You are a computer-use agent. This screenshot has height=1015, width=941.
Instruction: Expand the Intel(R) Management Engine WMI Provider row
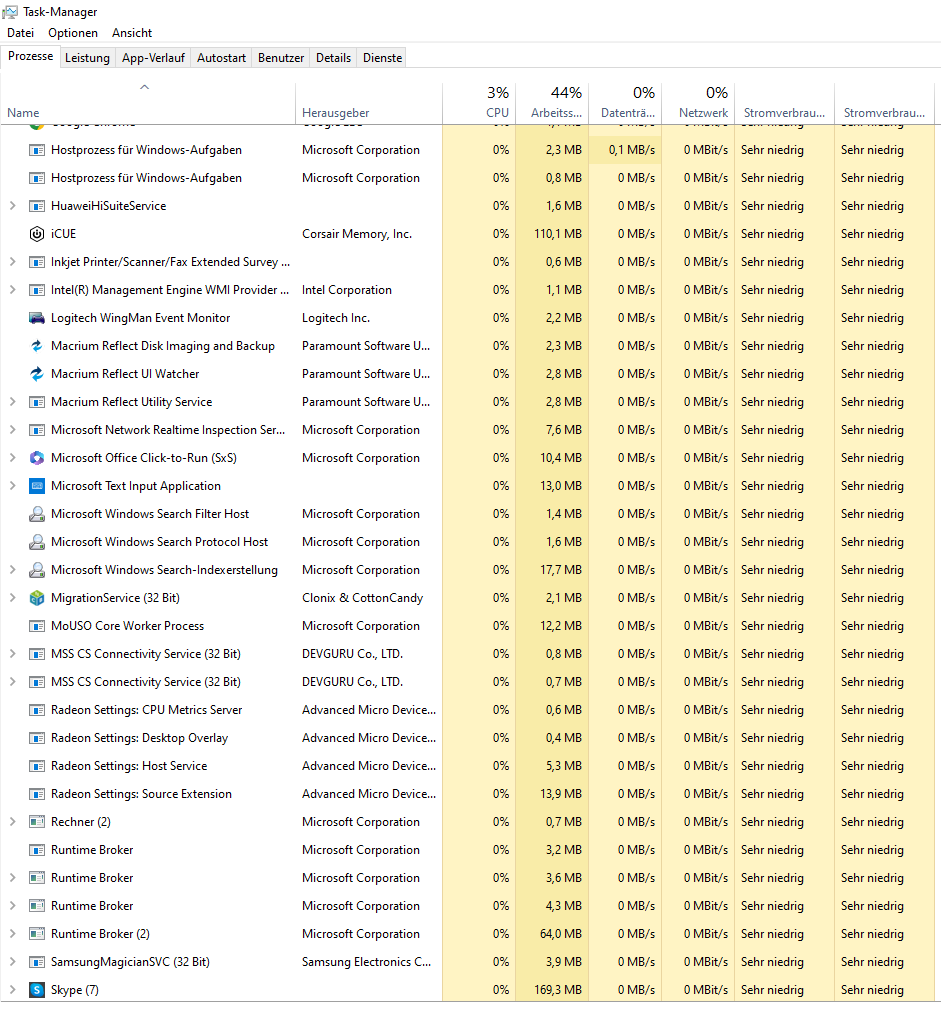click(x=12, y=290)
